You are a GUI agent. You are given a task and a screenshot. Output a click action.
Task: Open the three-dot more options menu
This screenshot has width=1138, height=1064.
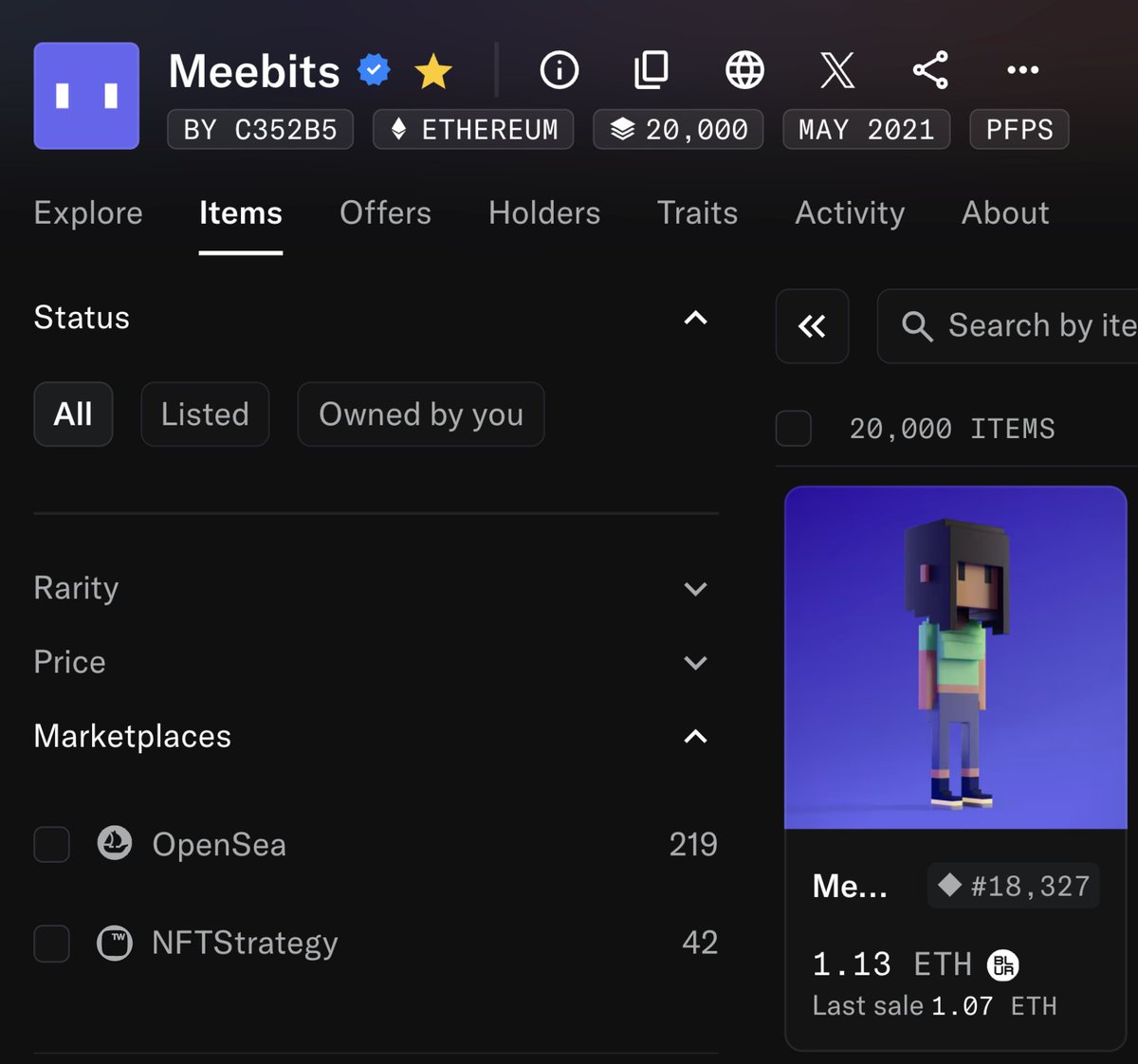[x=1022, y=70]
